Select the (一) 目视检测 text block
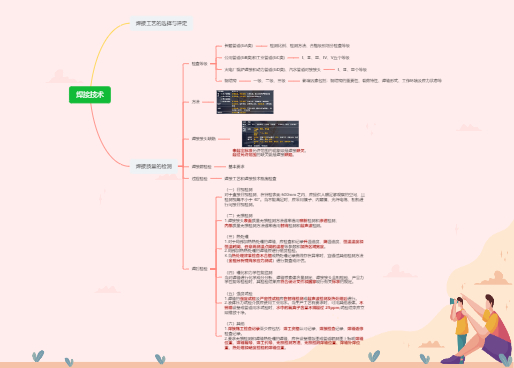 [x=294, y=197]
